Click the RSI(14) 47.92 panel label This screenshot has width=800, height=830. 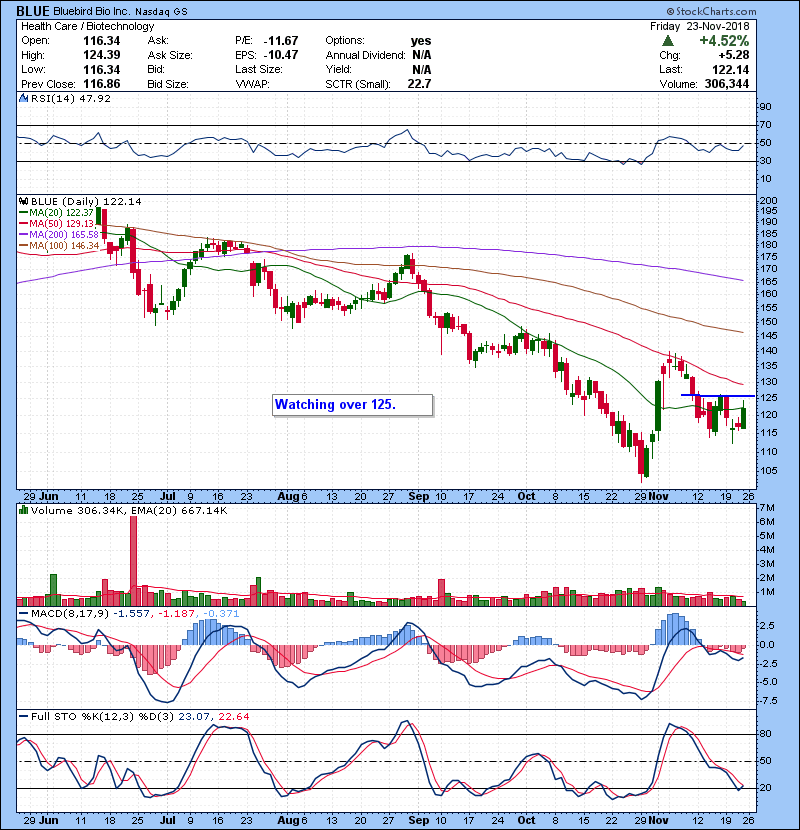70,98
